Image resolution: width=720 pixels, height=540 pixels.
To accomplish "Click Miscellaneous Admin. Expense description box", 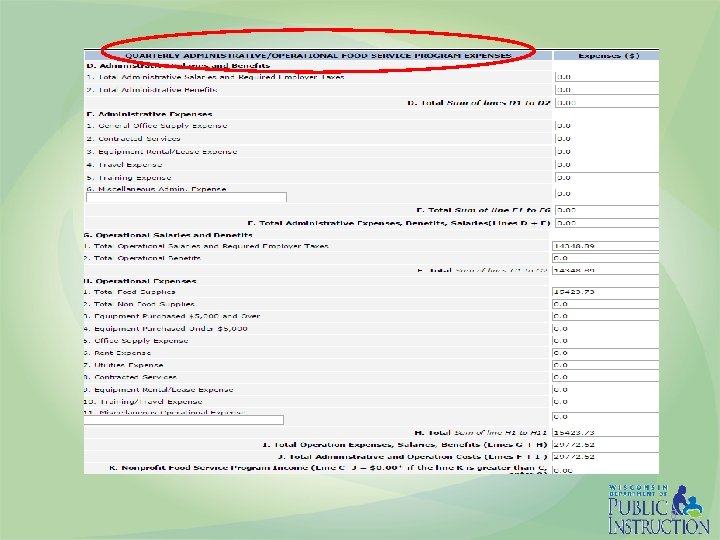I will click(x=186, y=197).
